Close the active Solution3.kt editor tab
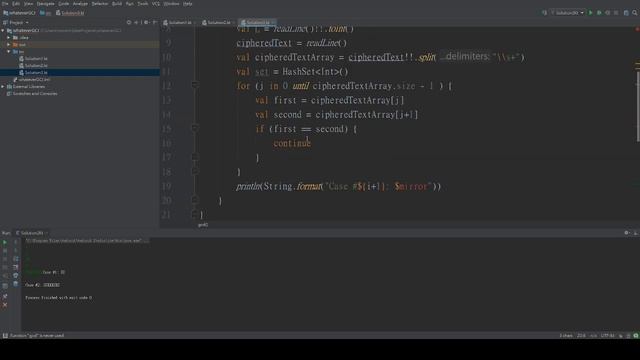 pos(273,22)
